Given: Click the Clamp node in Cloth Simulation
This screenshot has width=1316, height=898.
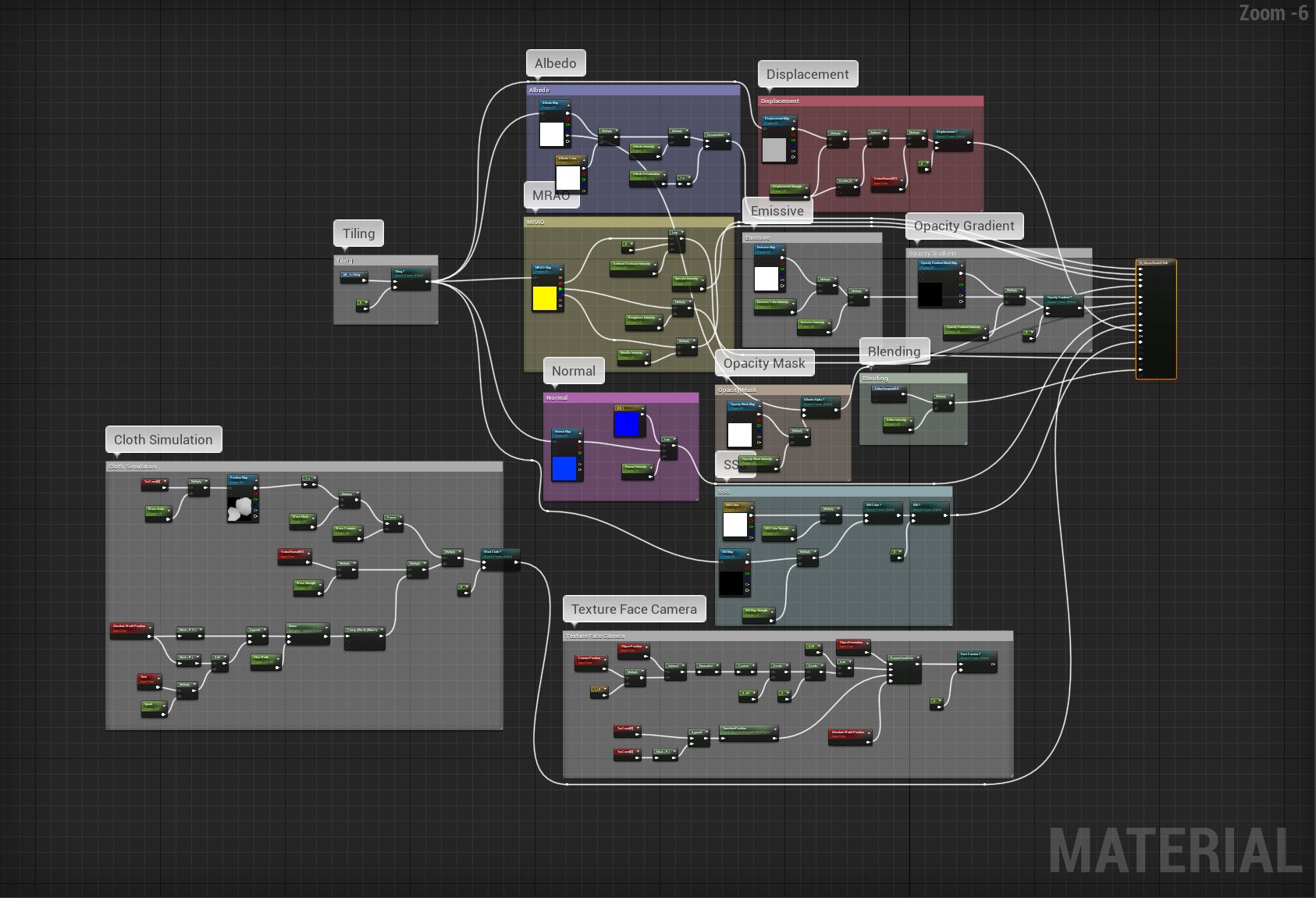Looking at the screenshot, I should pyautogui.click(x=365, y=636).
